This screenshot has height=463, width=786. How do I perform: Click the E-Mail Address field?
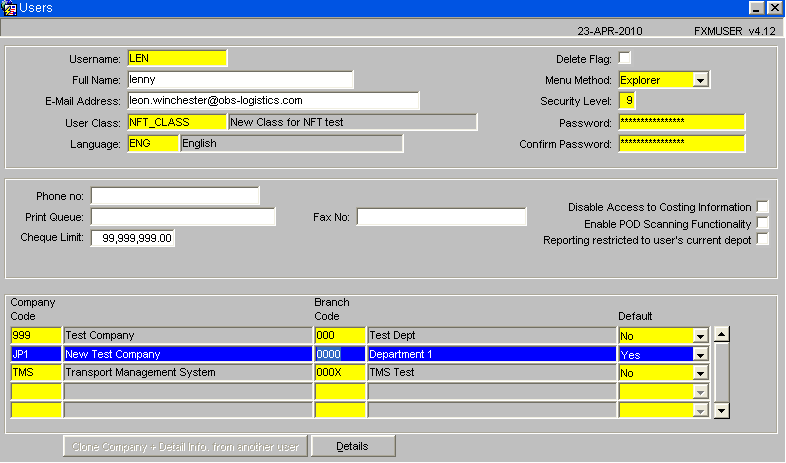(274, 101)
